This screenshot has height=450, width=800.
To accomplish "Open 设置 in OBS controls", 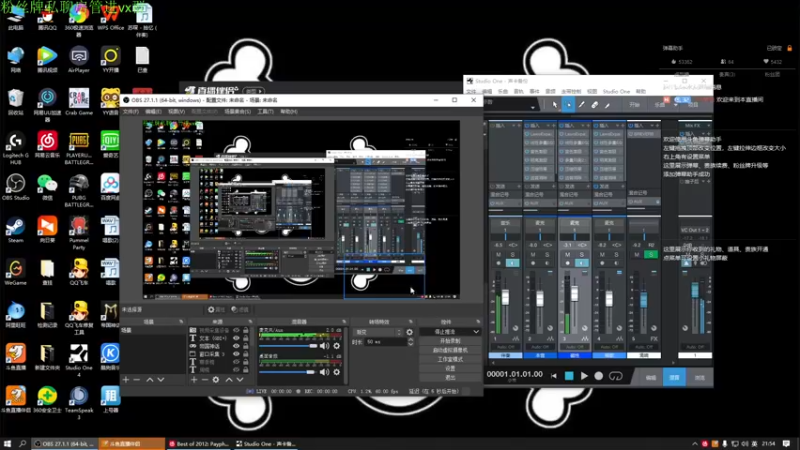I will click(x=450, y=368).
